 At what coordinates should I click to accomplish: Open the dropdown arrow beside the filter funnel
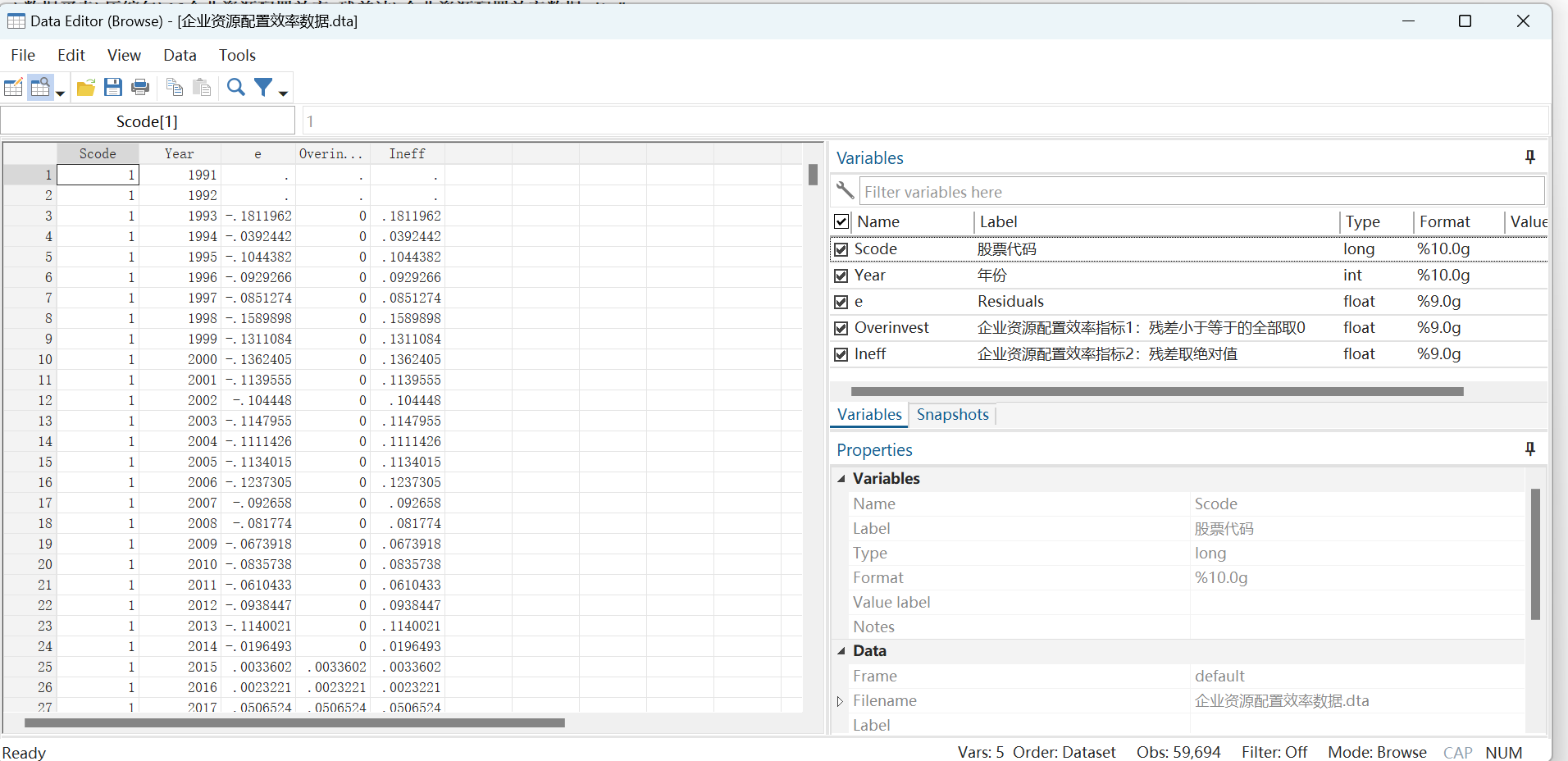[x=284, y=93]
